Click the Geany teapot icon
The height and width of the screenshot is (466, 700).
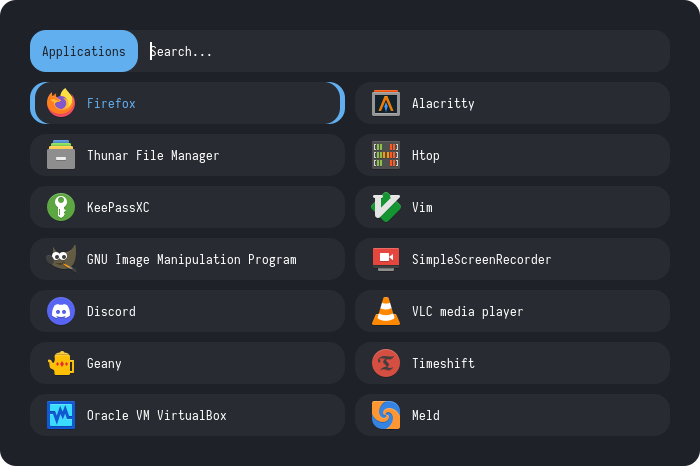click(x=61, y=363)
